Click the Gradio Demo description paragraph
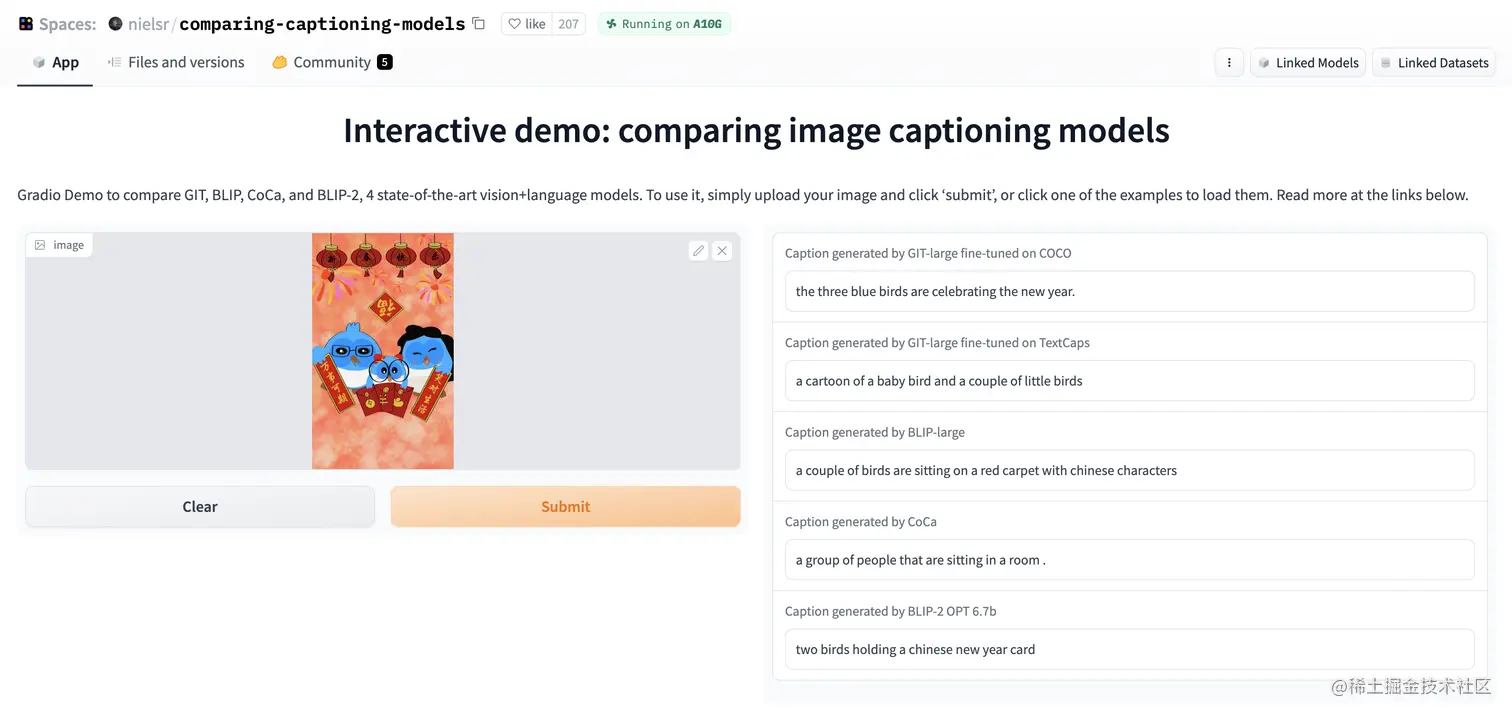1512x717 pixels. point(743,195)
